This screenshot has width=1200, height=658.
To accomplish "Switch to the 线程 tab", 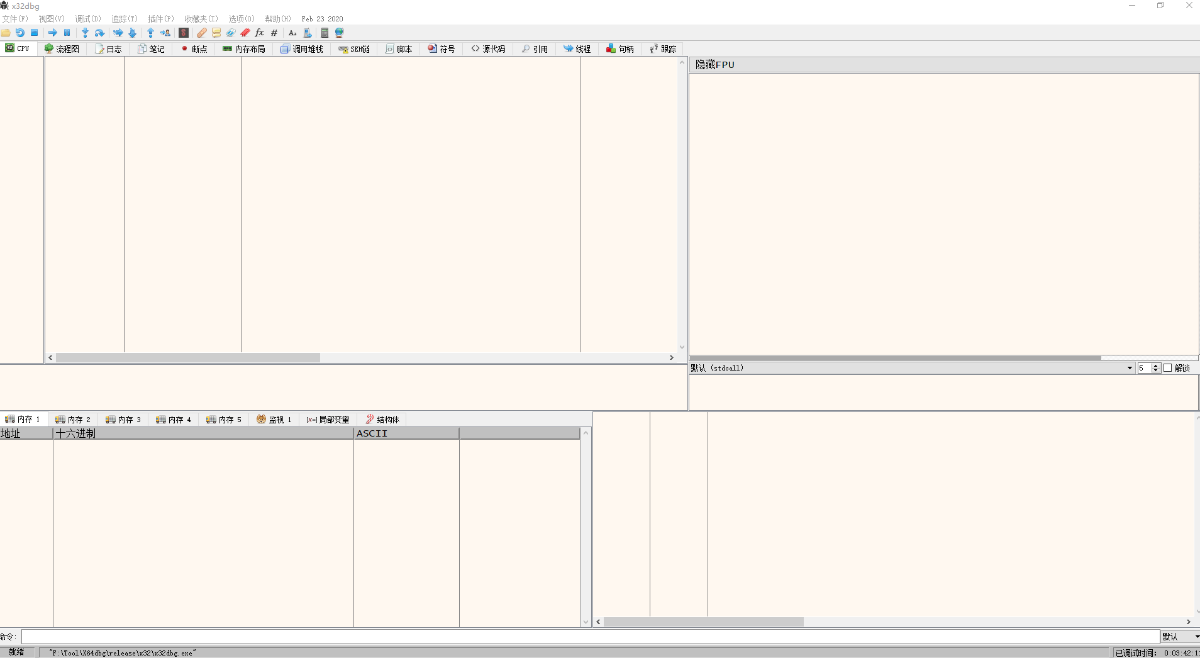I will coord(577,48).
